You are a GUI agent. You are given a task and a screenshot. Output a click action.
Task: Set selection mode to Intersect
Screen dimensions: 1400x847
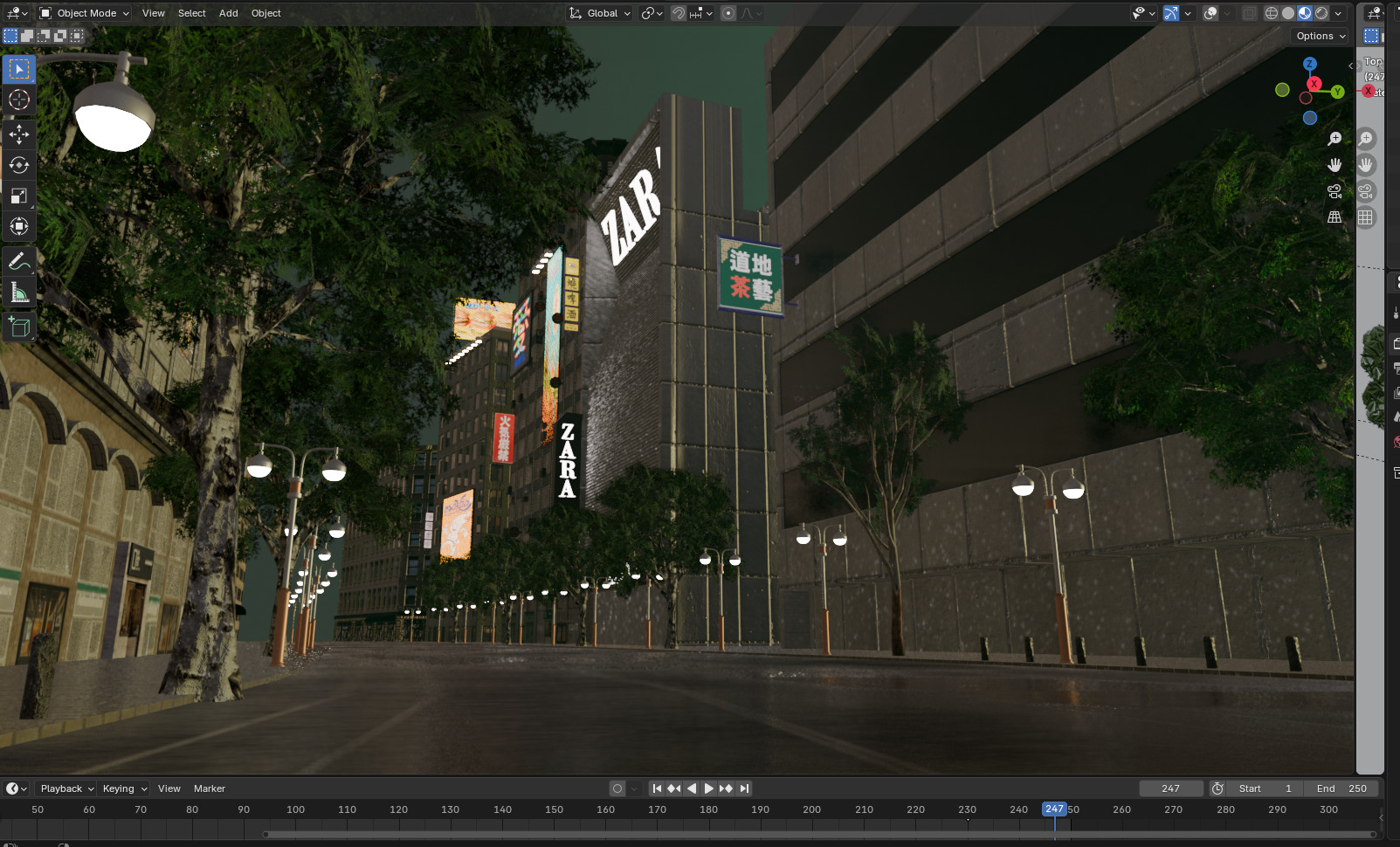(x=77, y=36)
